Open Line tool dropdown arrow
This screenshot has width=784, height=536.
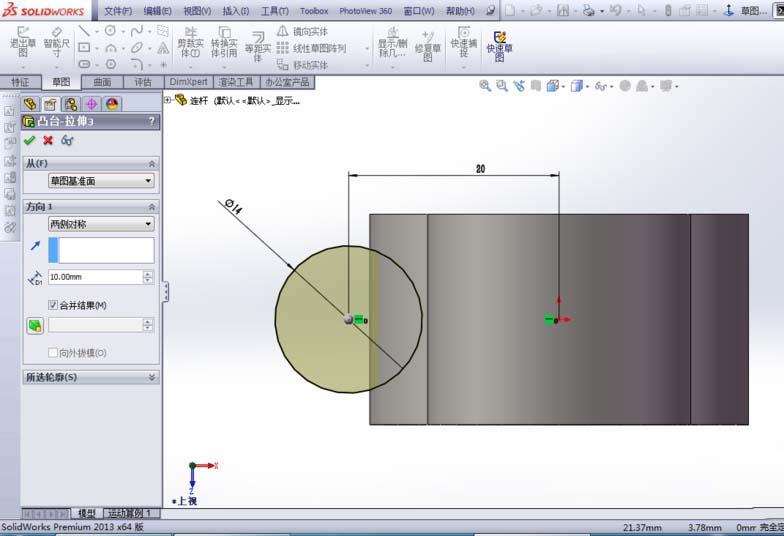96,32
